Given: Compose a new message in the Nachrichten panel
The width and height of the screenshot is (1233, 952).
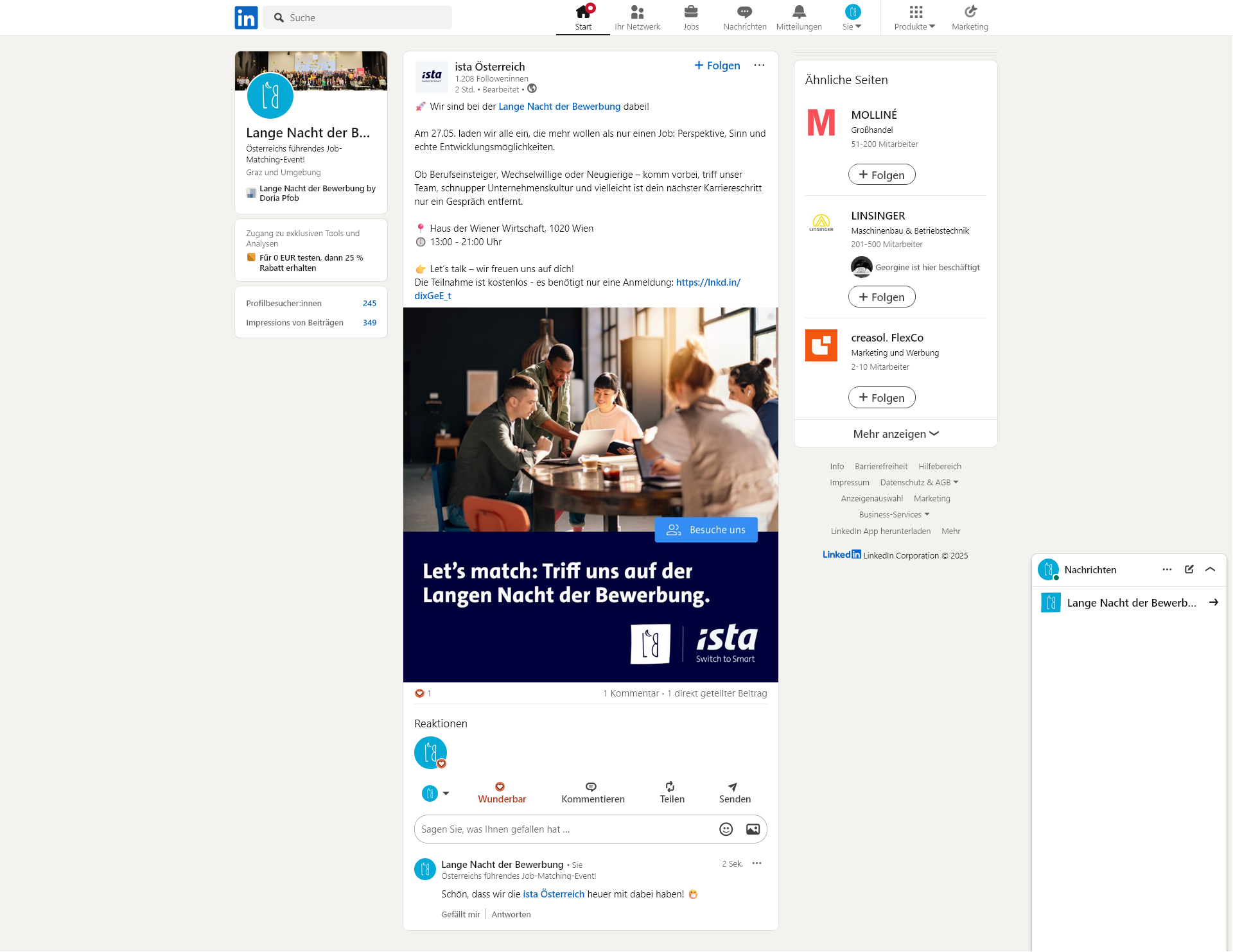Looking at the screenshot, I should [x=1189, y=569].
